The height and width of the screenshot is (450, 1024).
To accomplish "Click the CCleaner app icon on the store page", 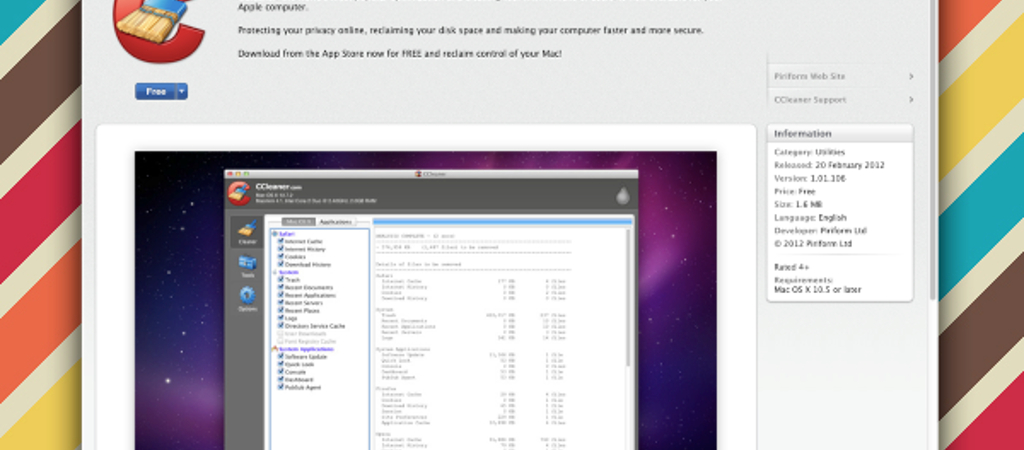I will 161,29.
